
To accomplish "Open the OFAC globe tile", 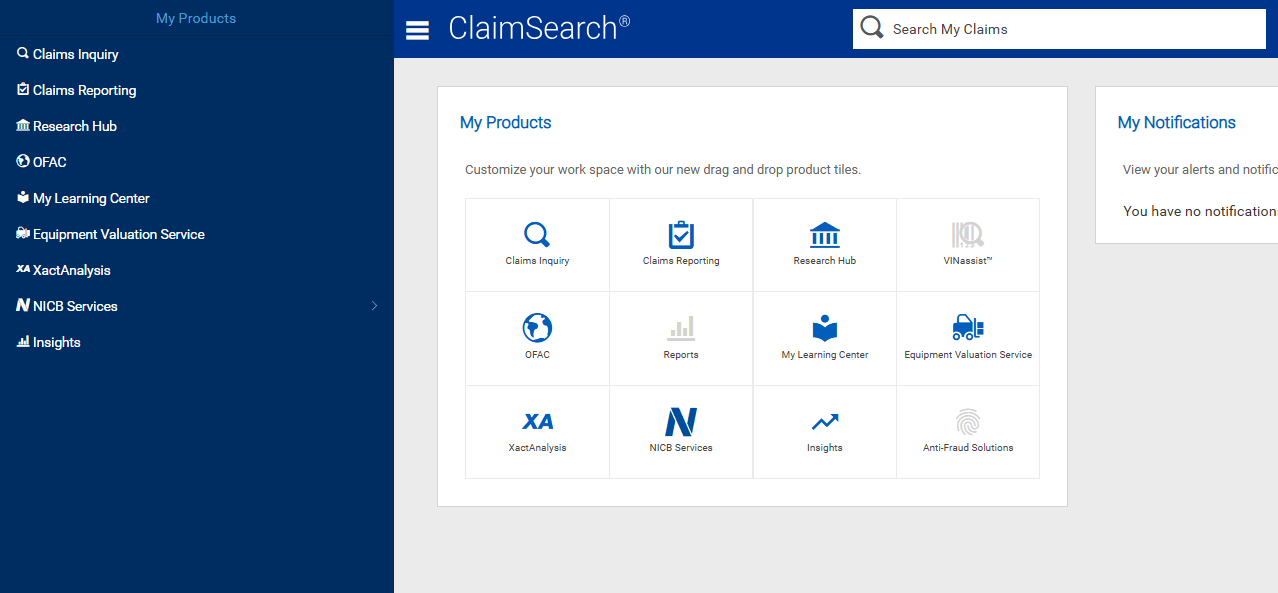I will (537, 328).
